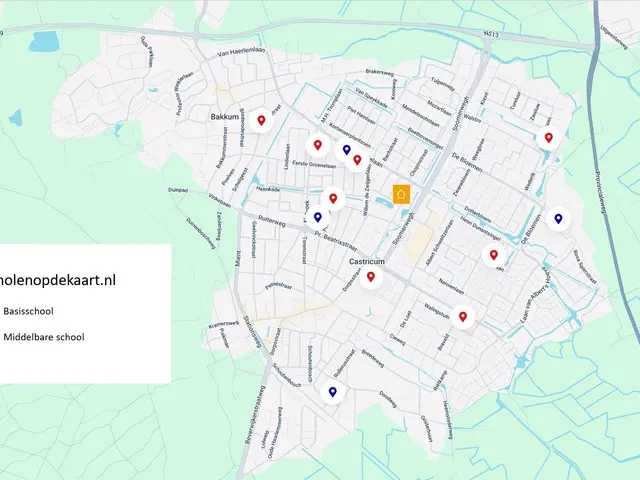The width and height of the screenshot is (640, 480).
Task: Click the Pr. Beatrixstraat label
Action: pos(336,242)
